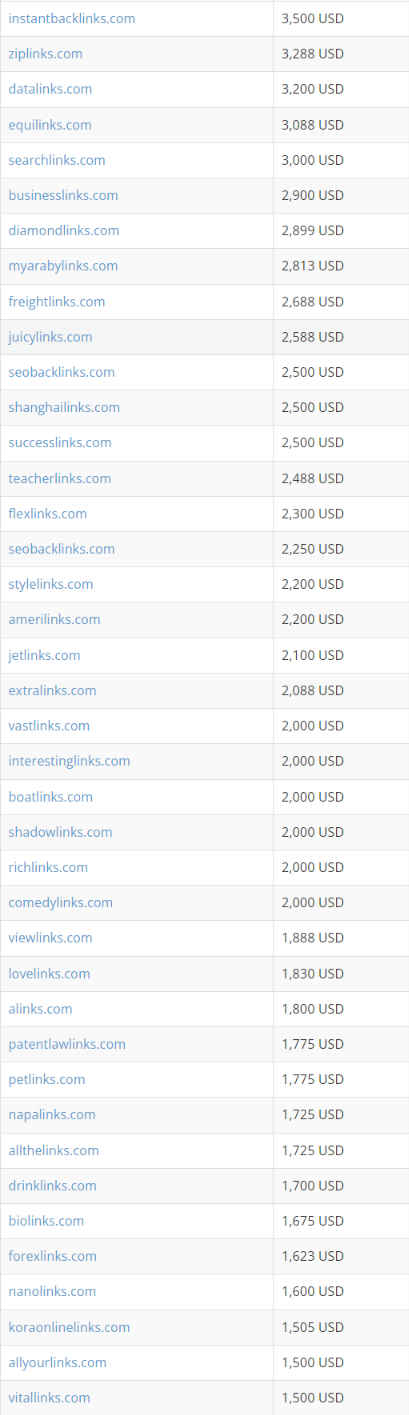Visit the searchlinks.com entry
Screen dimensions: 409x1415
click(57, 160)
